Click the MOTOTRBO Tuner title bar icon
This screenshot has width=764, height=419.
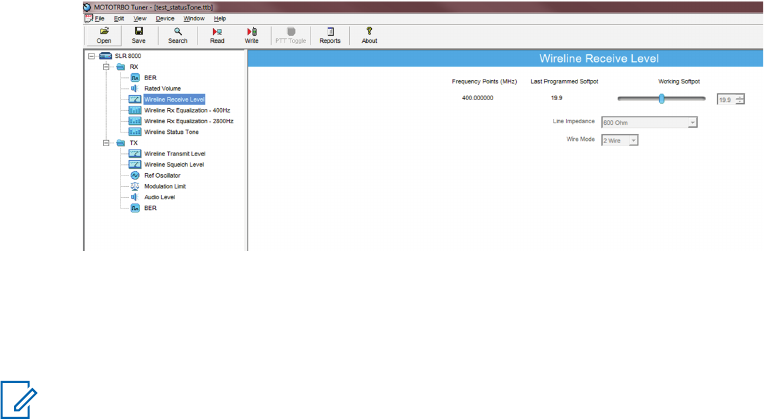click(87, 7)
